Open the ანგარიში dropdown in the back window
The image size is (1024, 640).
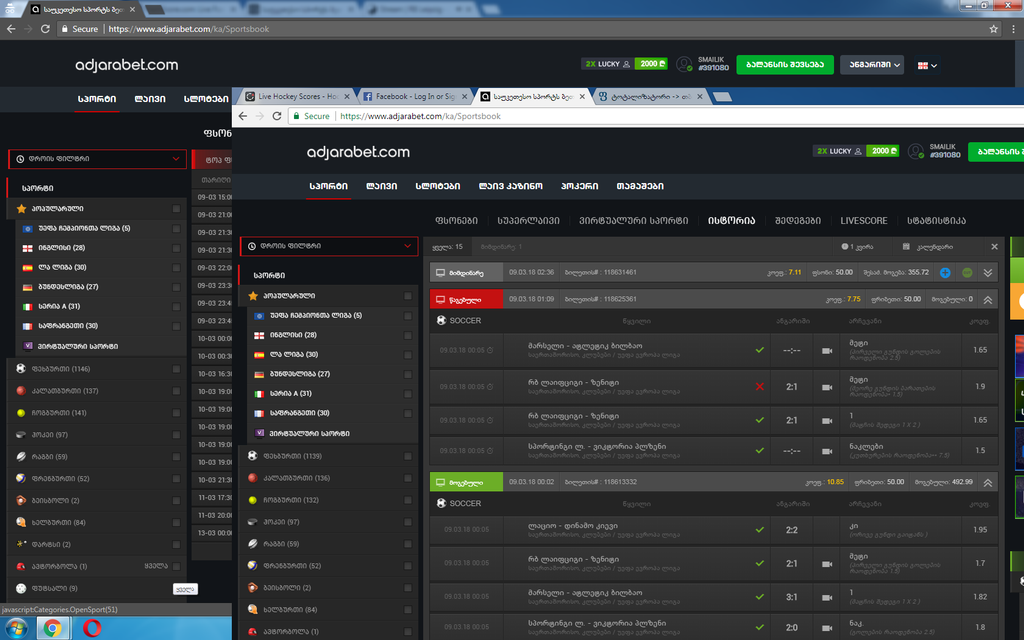874,65
